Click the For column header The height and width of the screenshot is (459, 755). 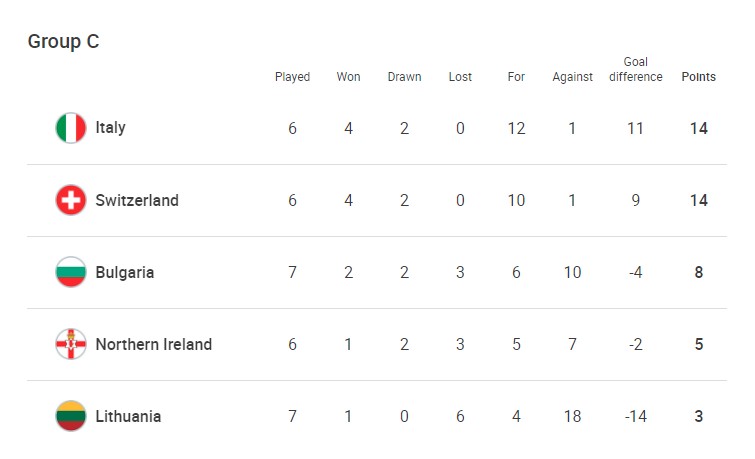tap(516, 77)
